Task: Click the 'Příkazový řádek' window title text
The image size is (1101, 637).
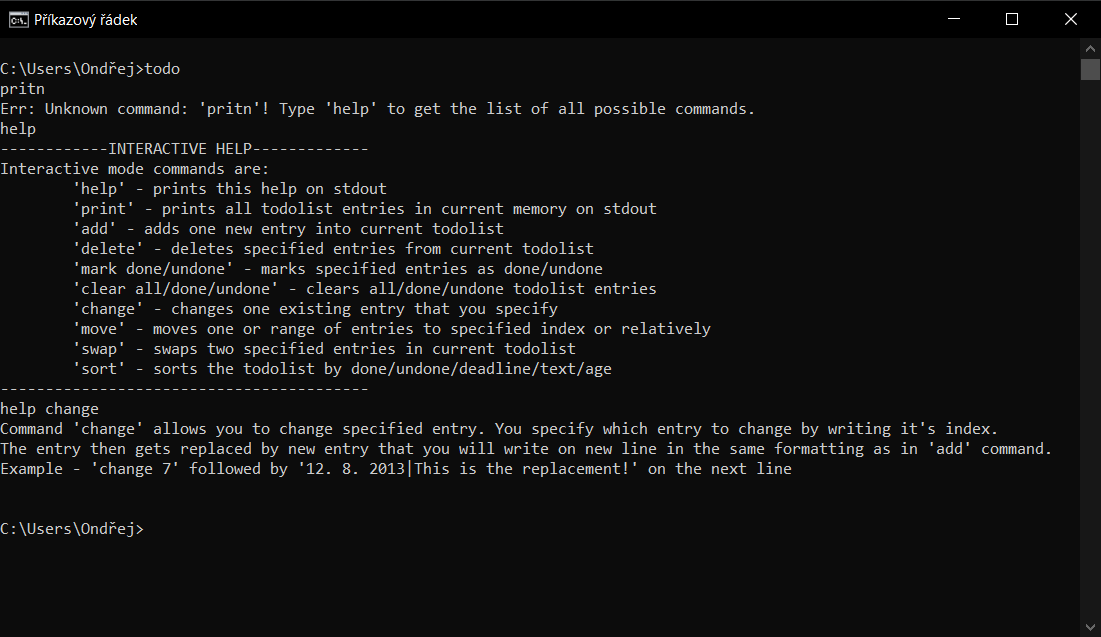Action: point(86,19)
